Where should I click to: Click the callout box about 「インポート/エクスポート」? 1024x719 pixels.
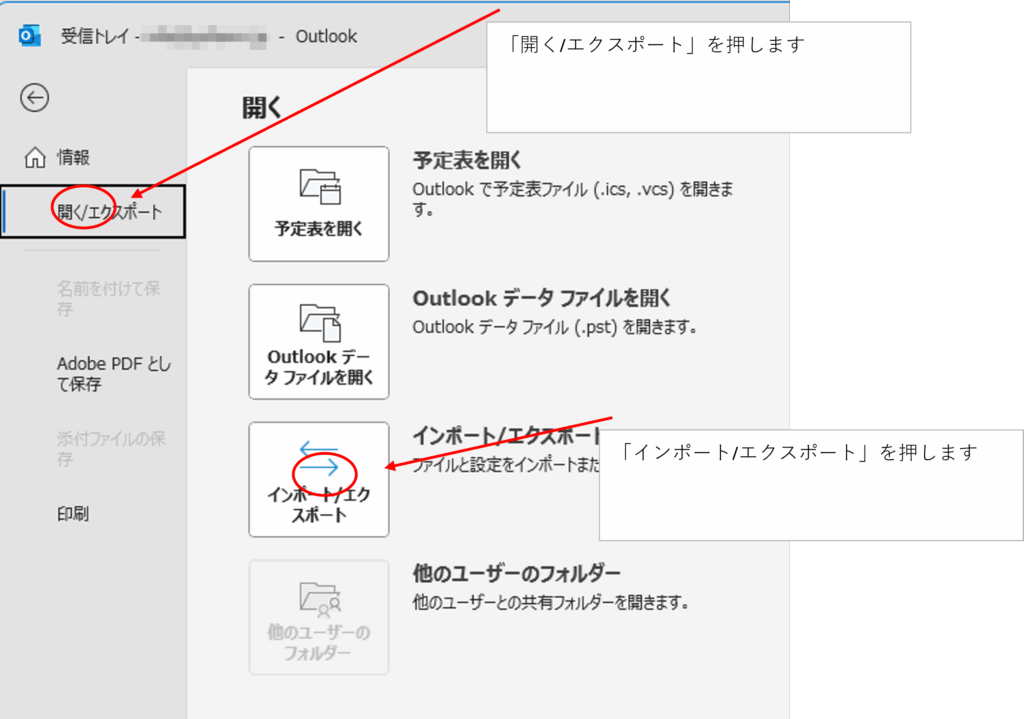point(810,485)
